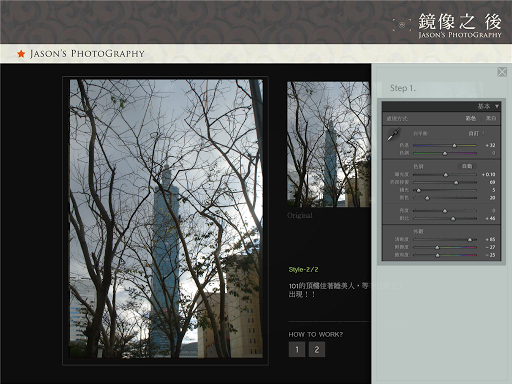Open the Original thumbnail photo
This screenshot has width=512, height=384.
329,144
